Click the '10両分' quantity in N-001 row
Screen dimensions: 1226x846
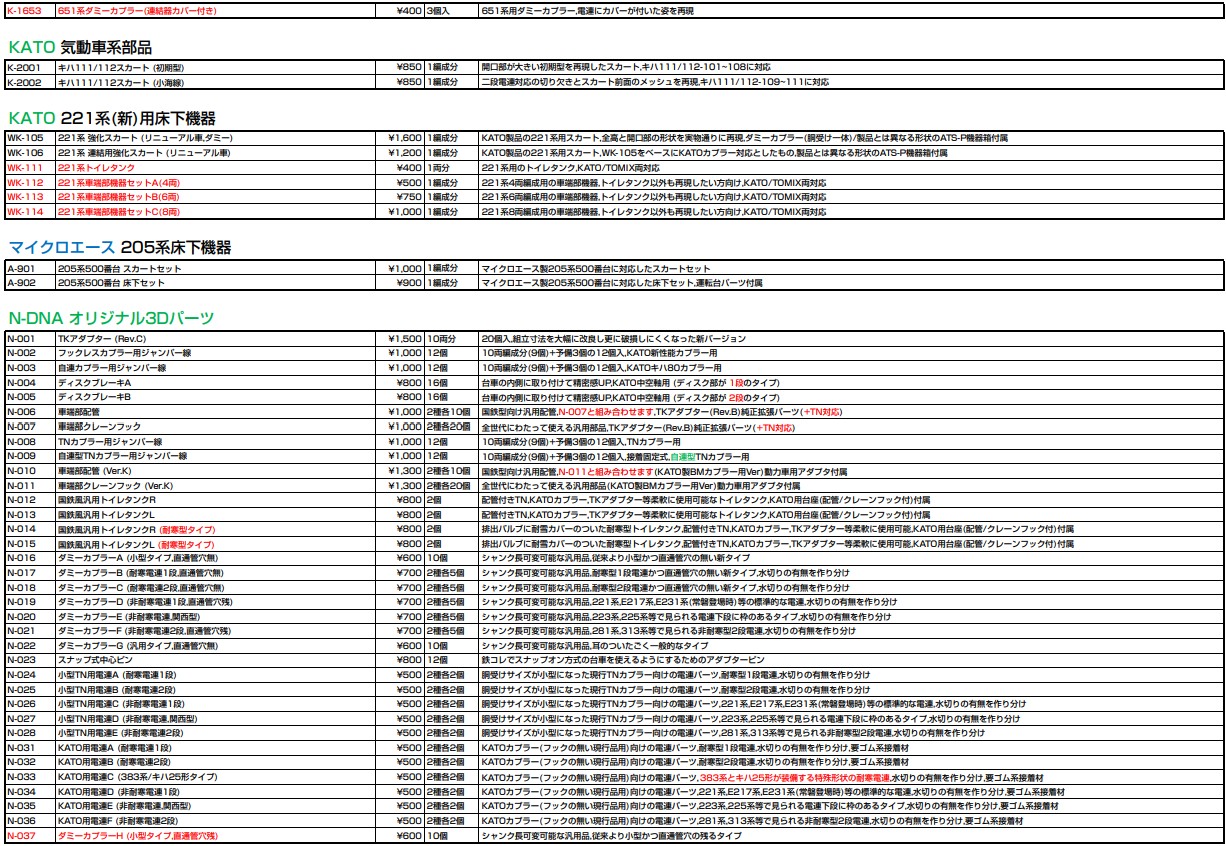[441, 339]
